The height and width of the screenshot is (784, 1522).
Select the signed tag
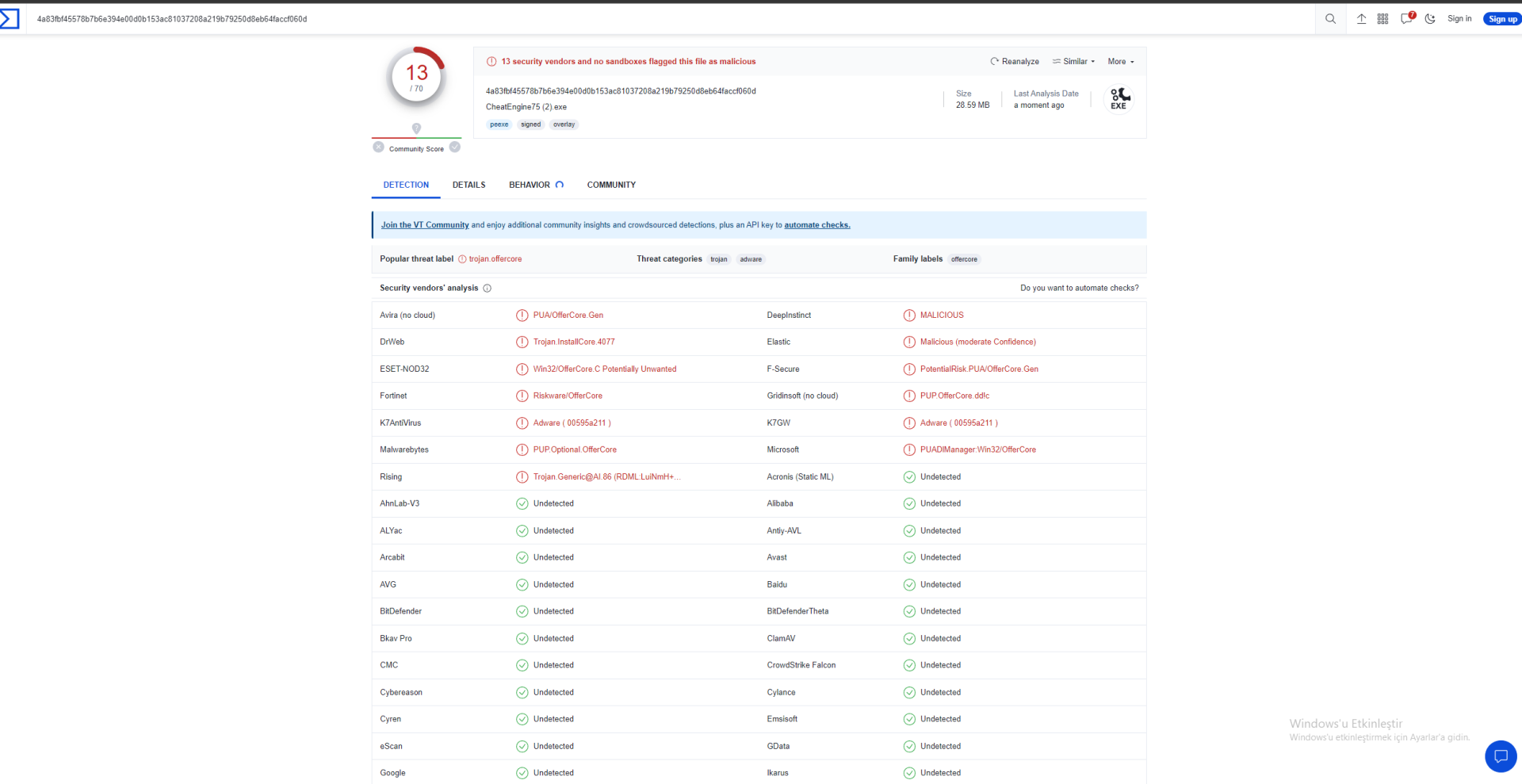click(x=531, y=124)
